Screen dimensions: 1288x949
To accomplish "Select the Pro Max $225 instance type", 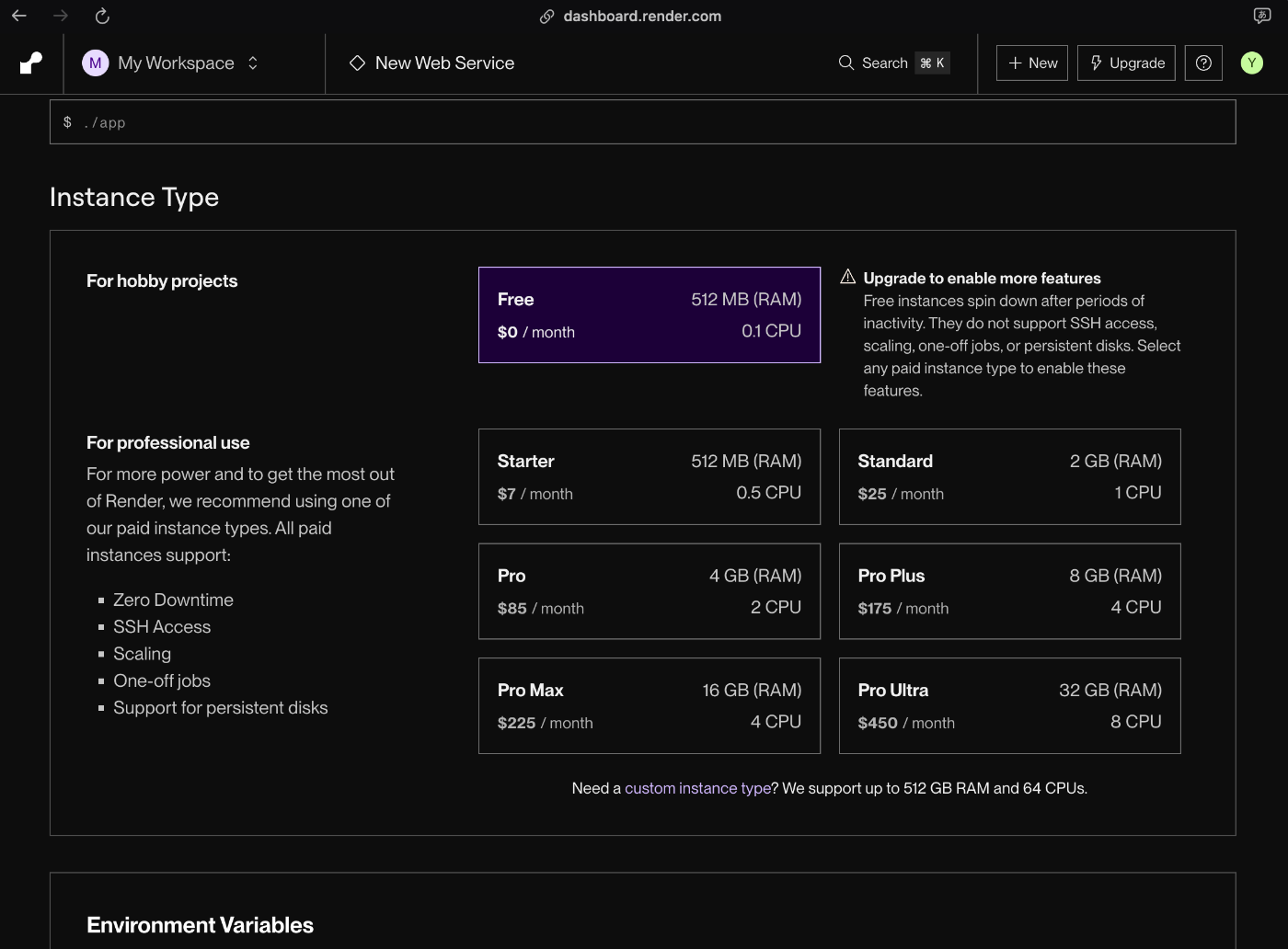I will (650, 705).
